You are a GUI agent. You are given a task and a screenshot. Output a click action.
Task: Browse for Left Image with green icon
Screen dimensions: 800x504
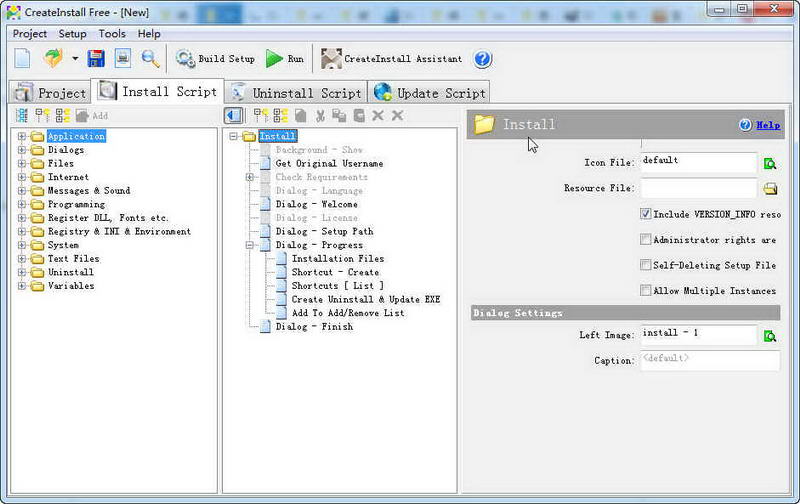click(770, 336)
